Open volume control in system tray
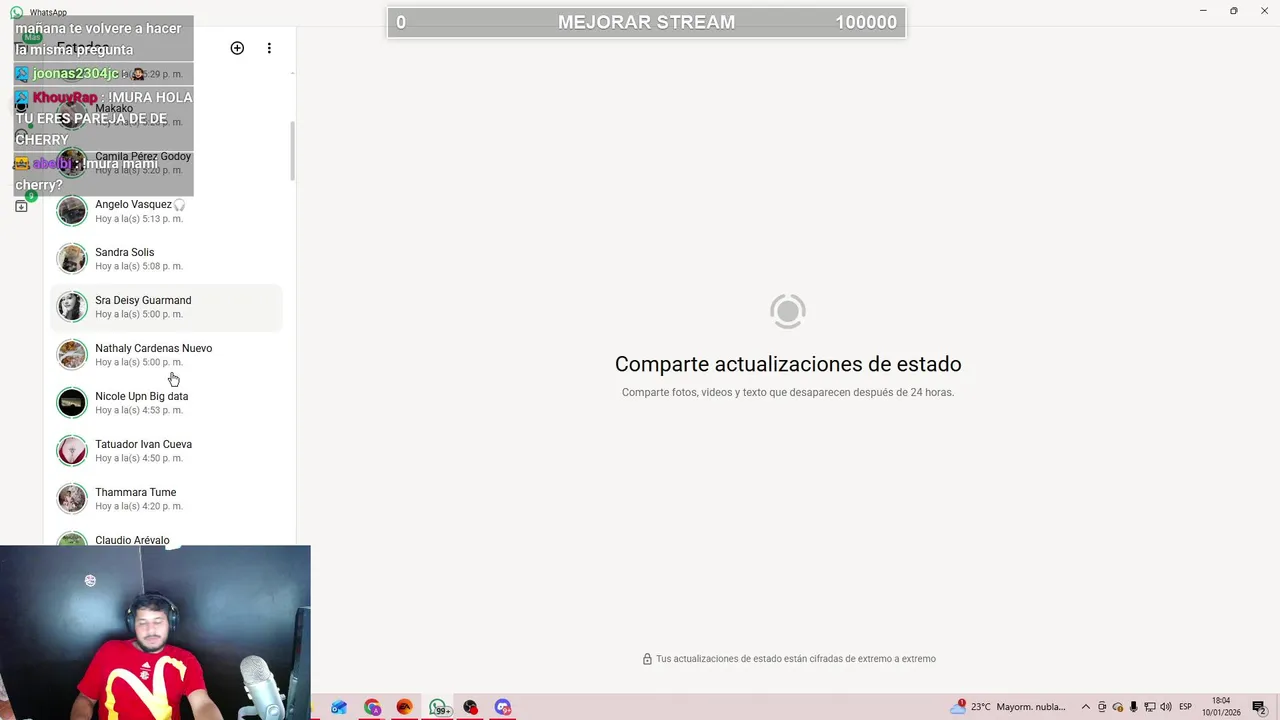The image size is (1280, 720). click(1166, 707)
